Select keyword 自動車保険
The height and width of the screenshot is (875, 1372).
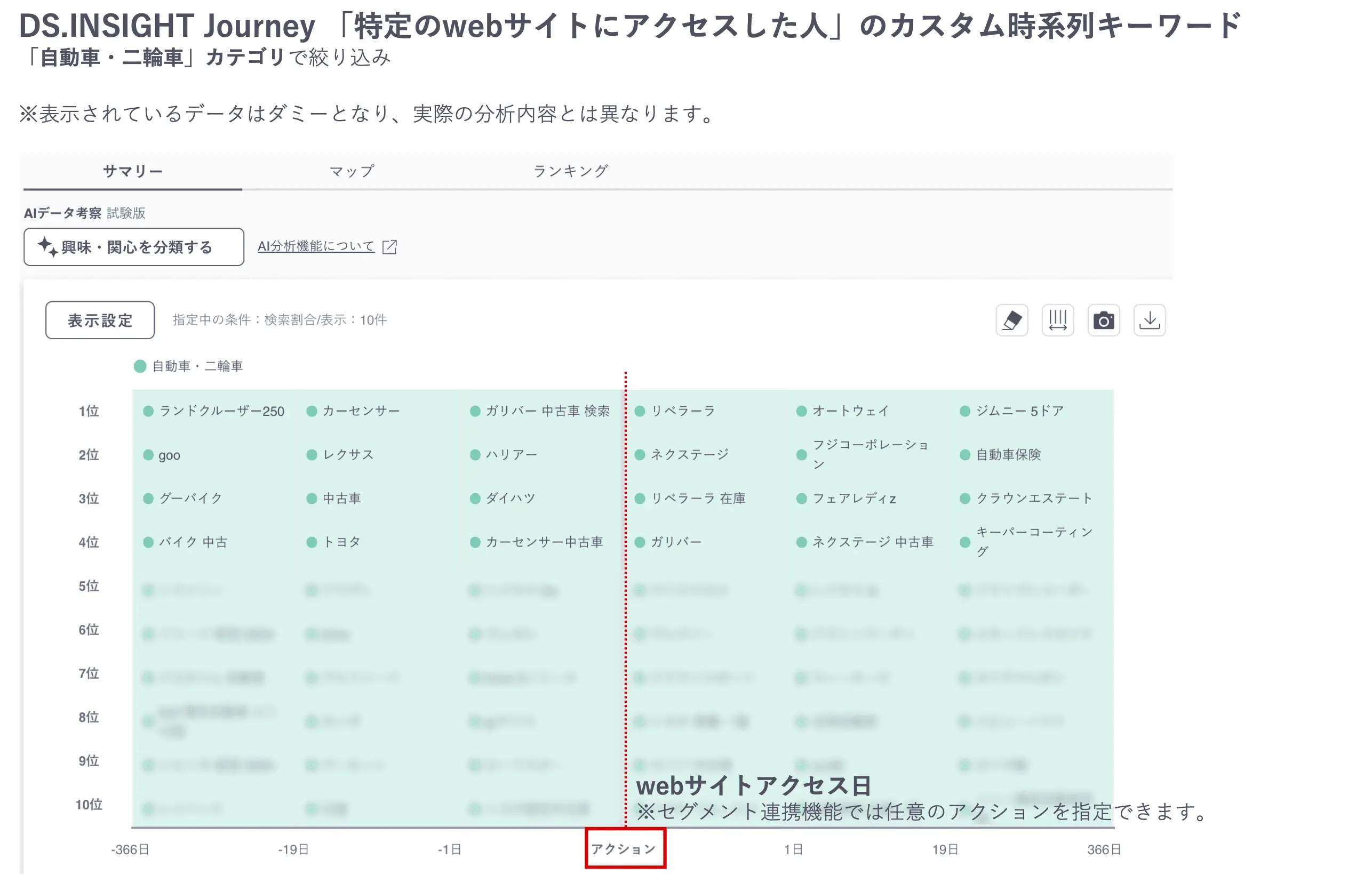tap(1009, 455)
